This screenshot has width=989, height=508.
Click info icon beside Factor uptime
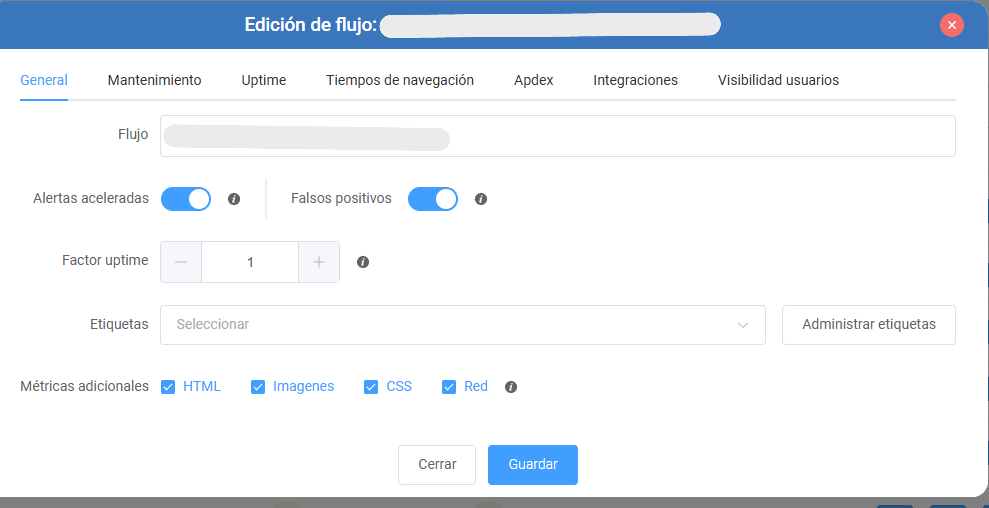click(363, 262)
